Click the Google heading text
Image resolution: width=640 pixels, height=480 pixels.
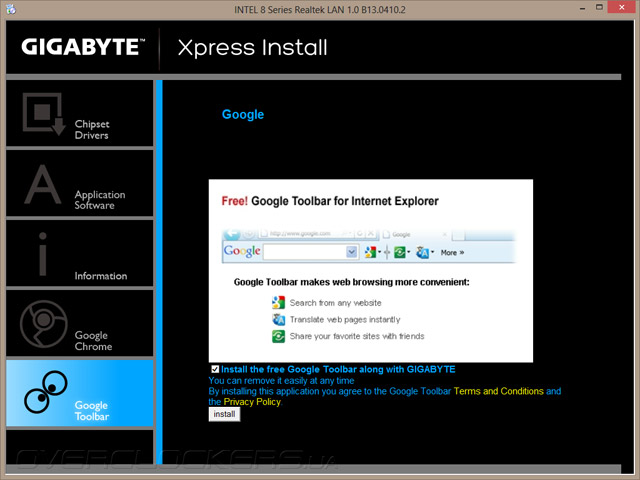[243, 114]
